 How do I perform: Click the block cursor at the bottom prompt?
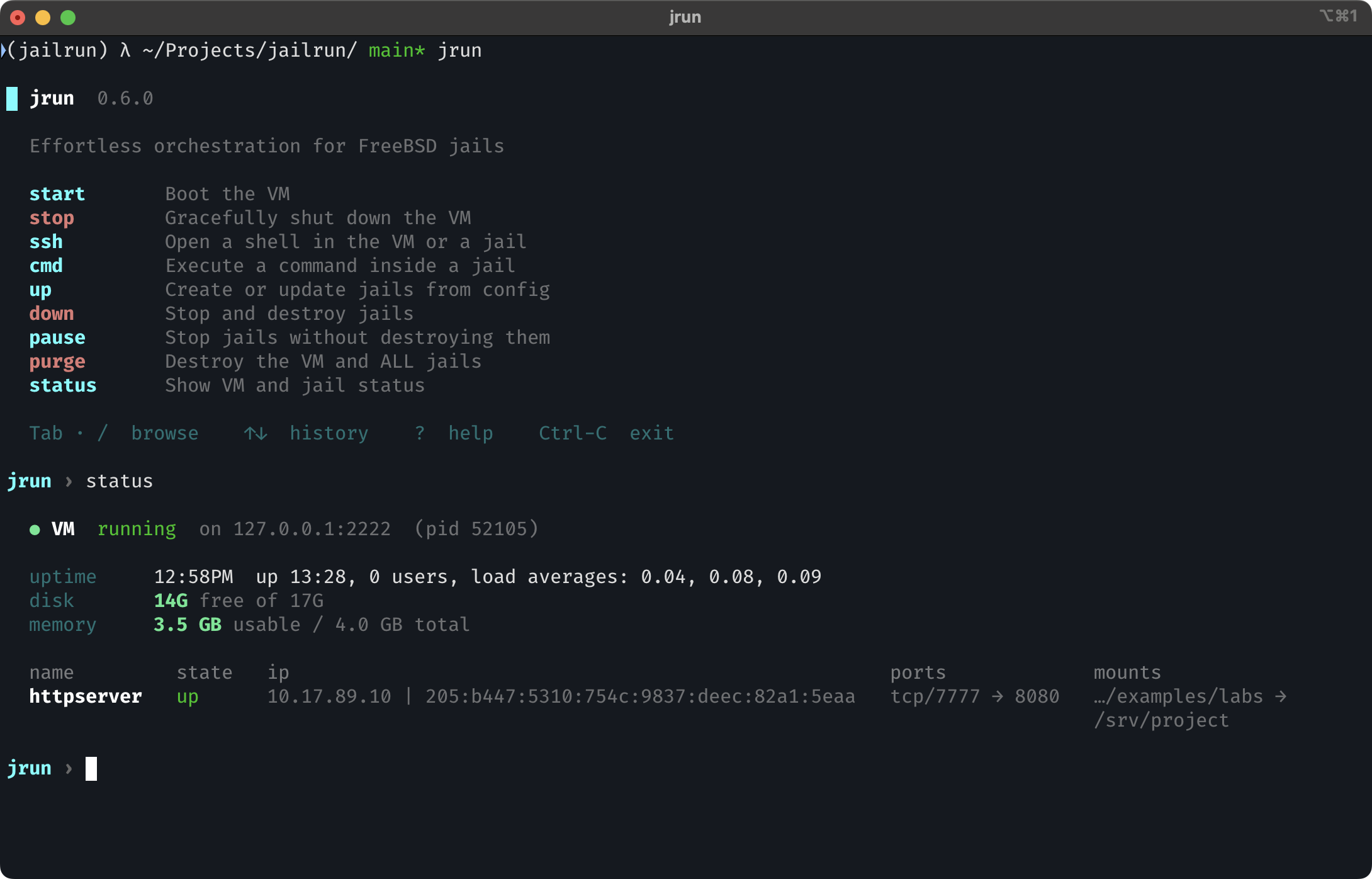pos(91,769)
